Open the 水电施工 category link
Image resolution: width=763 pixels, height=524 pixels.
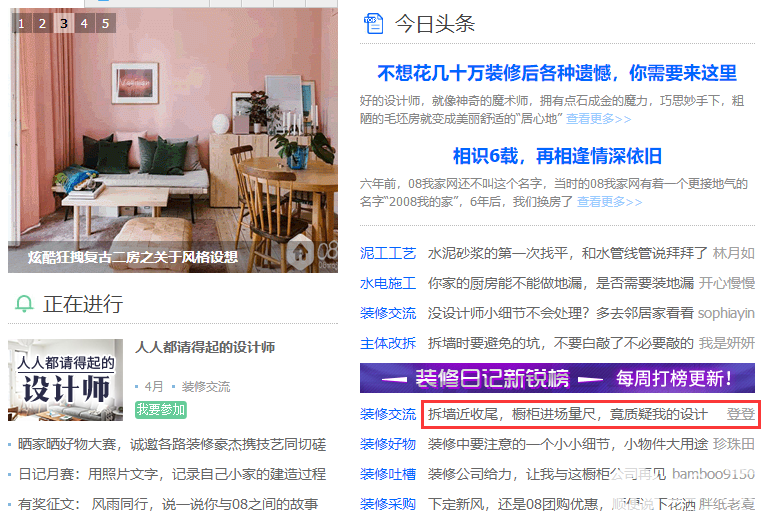click(388, 283)
